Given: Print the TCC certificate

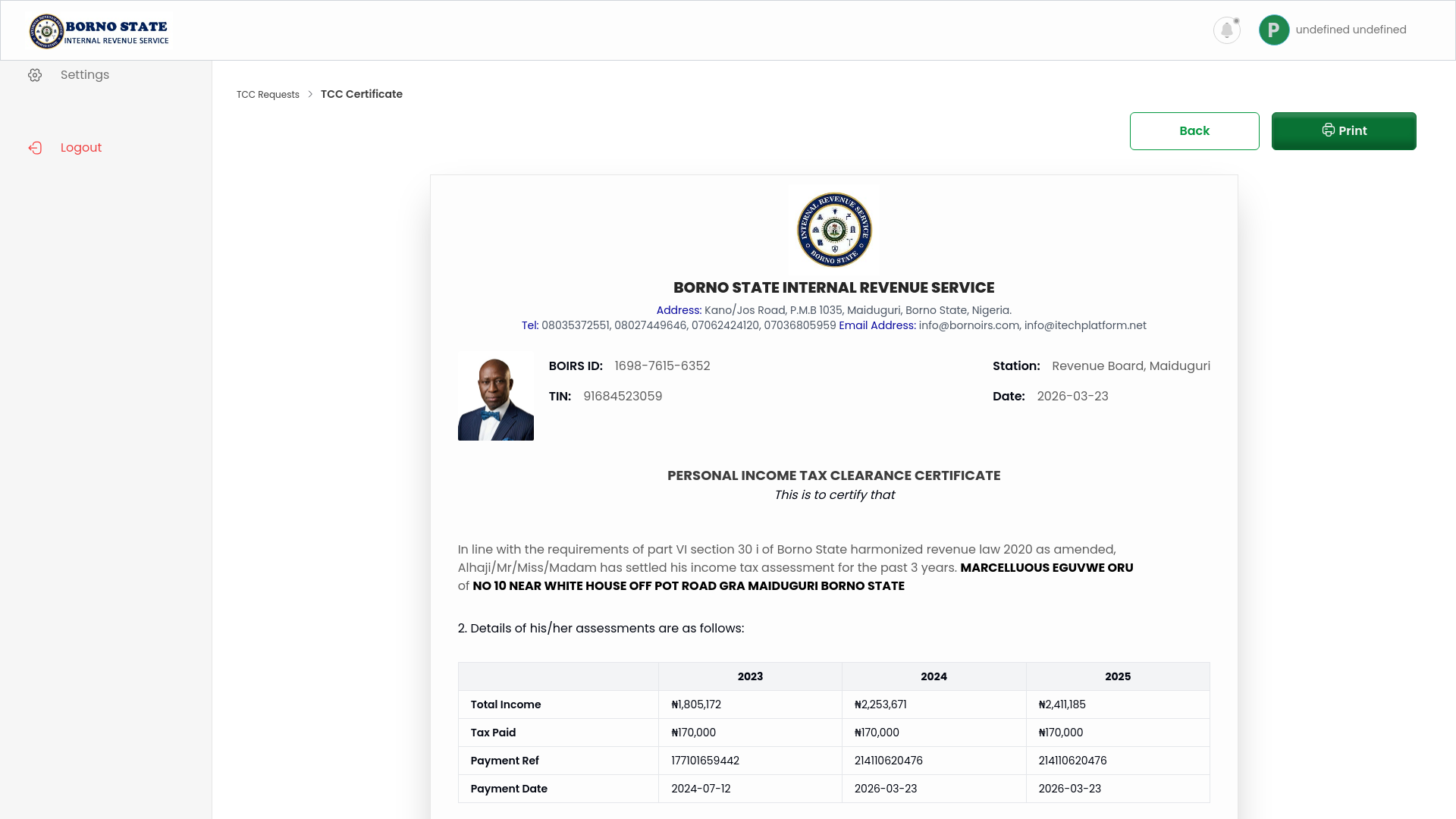Looking at the screenshot, I should 1344,131.
